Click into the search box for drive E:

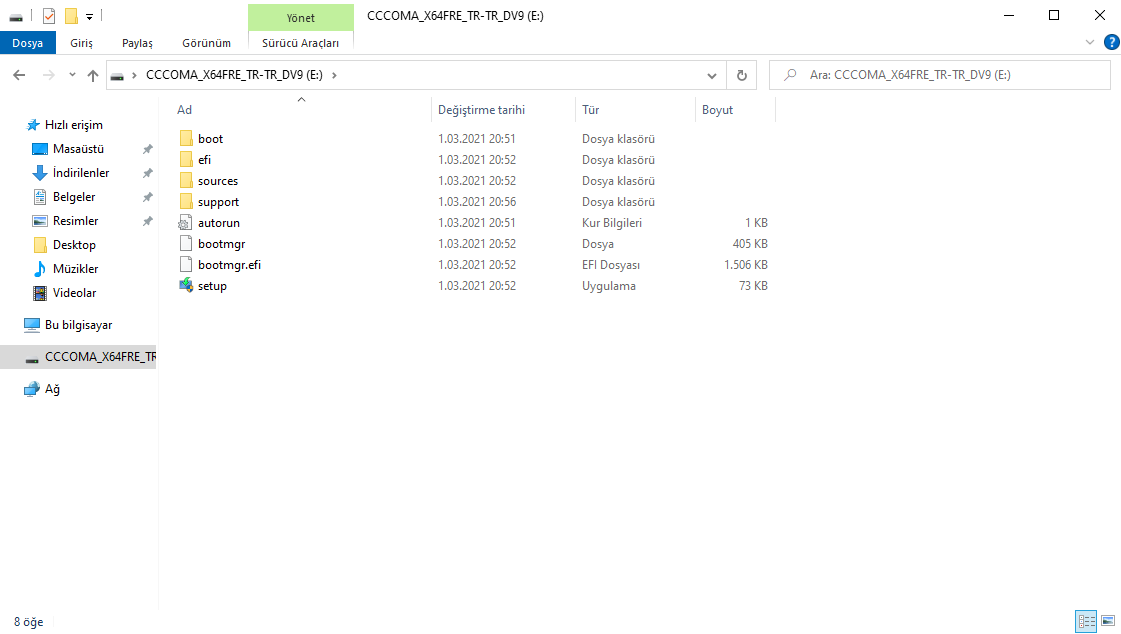[939, 75]
